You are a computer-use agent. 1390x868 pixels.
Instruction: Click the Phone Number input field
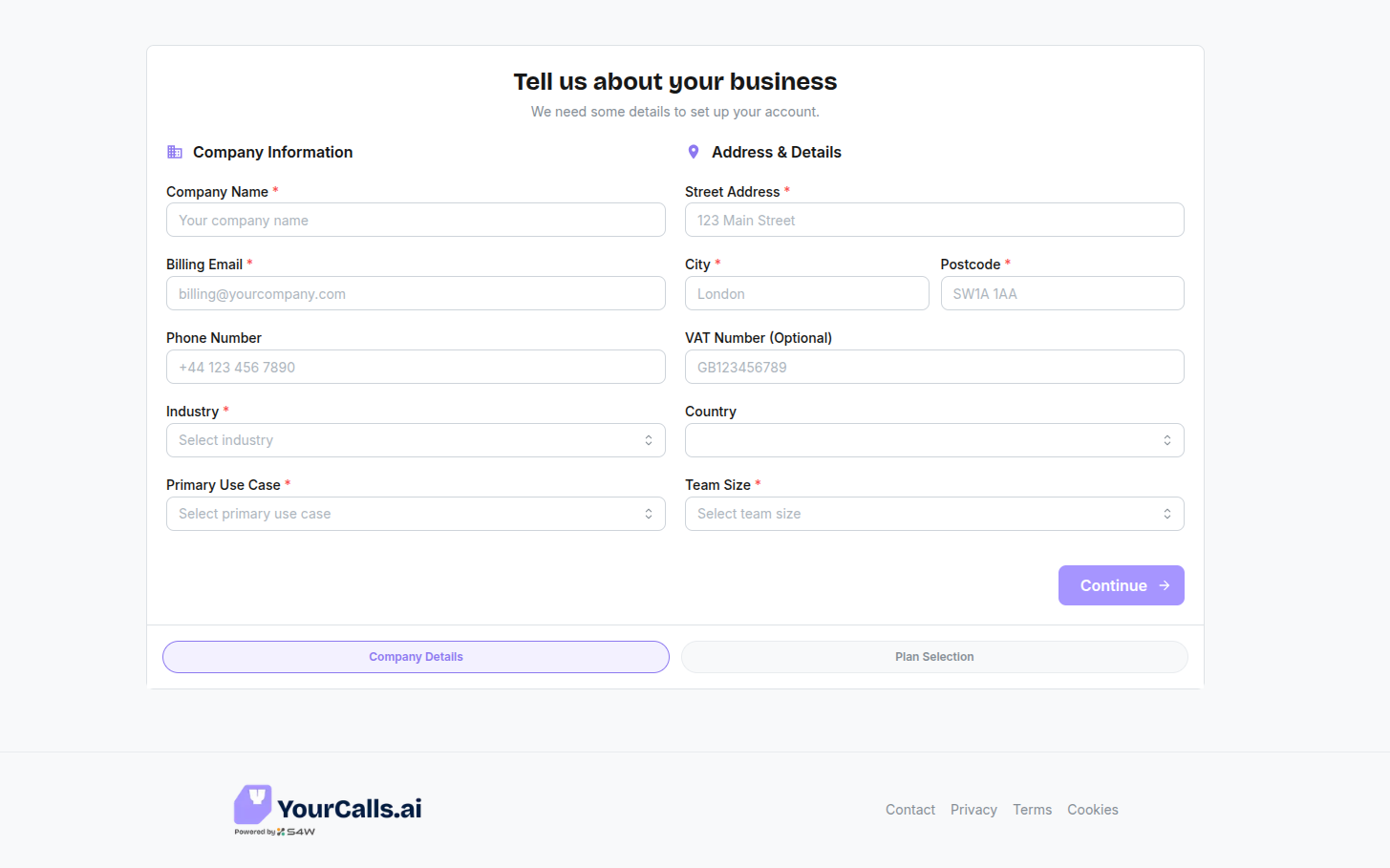click(416, 367)
